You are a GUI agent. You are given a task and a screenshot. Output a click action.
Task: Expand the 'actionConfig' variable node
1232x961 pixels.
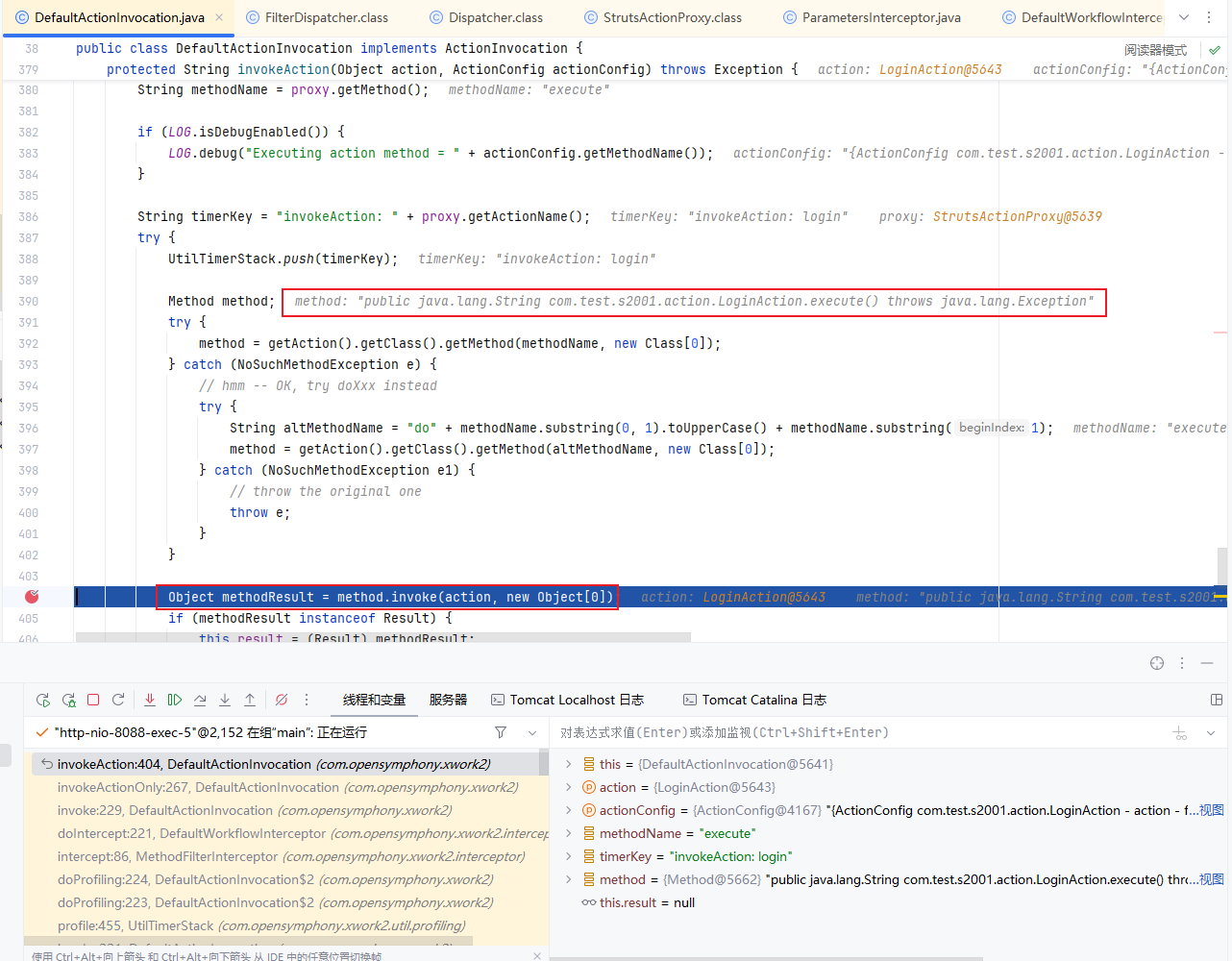coord(568,810)
